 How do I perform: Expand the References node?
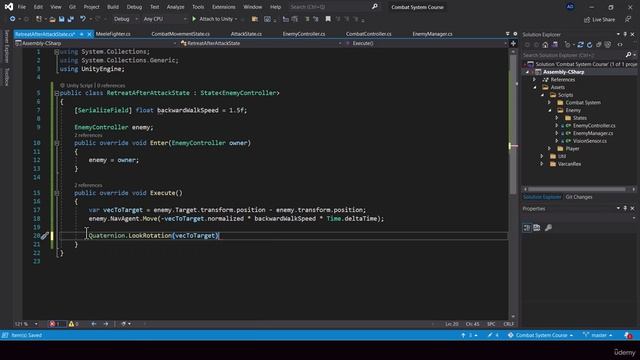(x=534, y=80)
